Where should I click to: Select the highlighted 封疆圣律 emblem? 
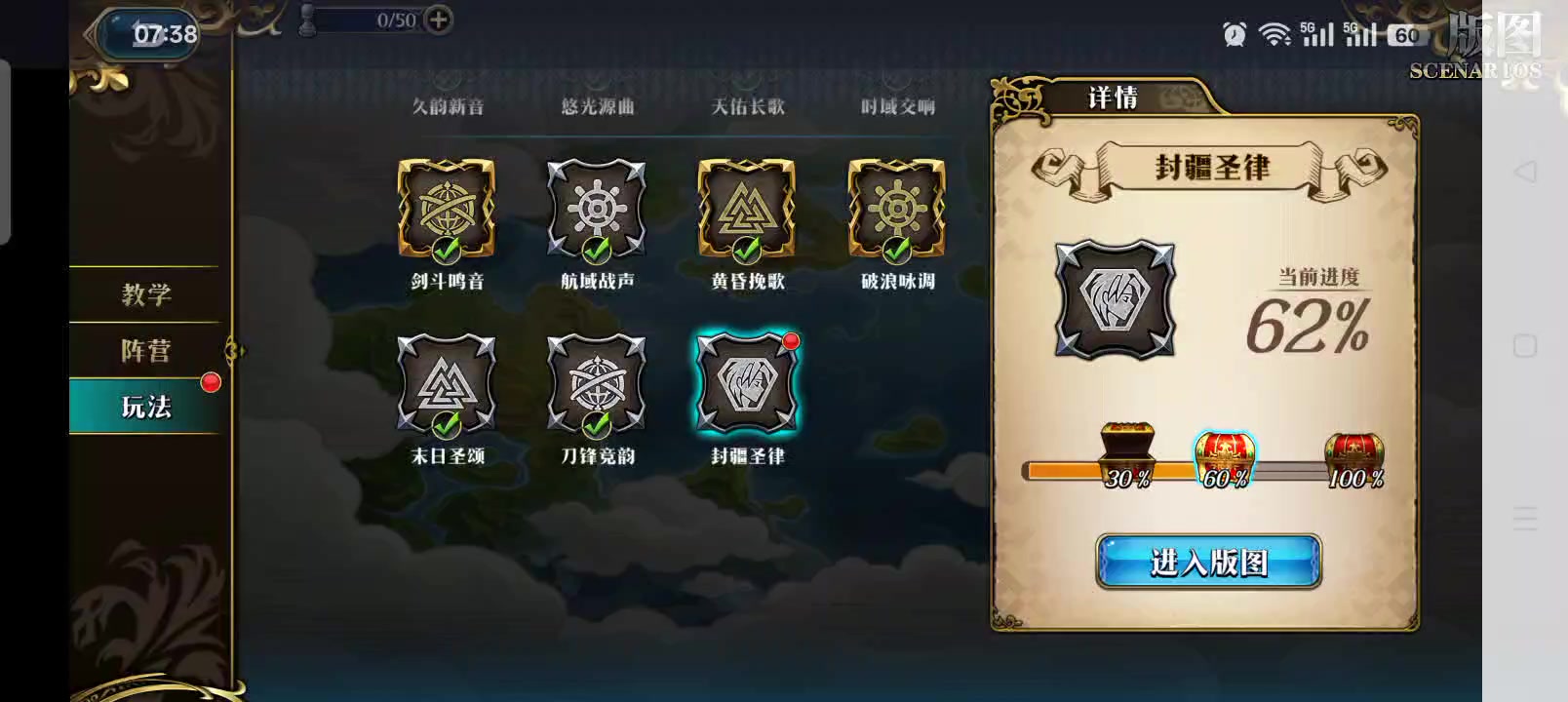pos(747,382)
